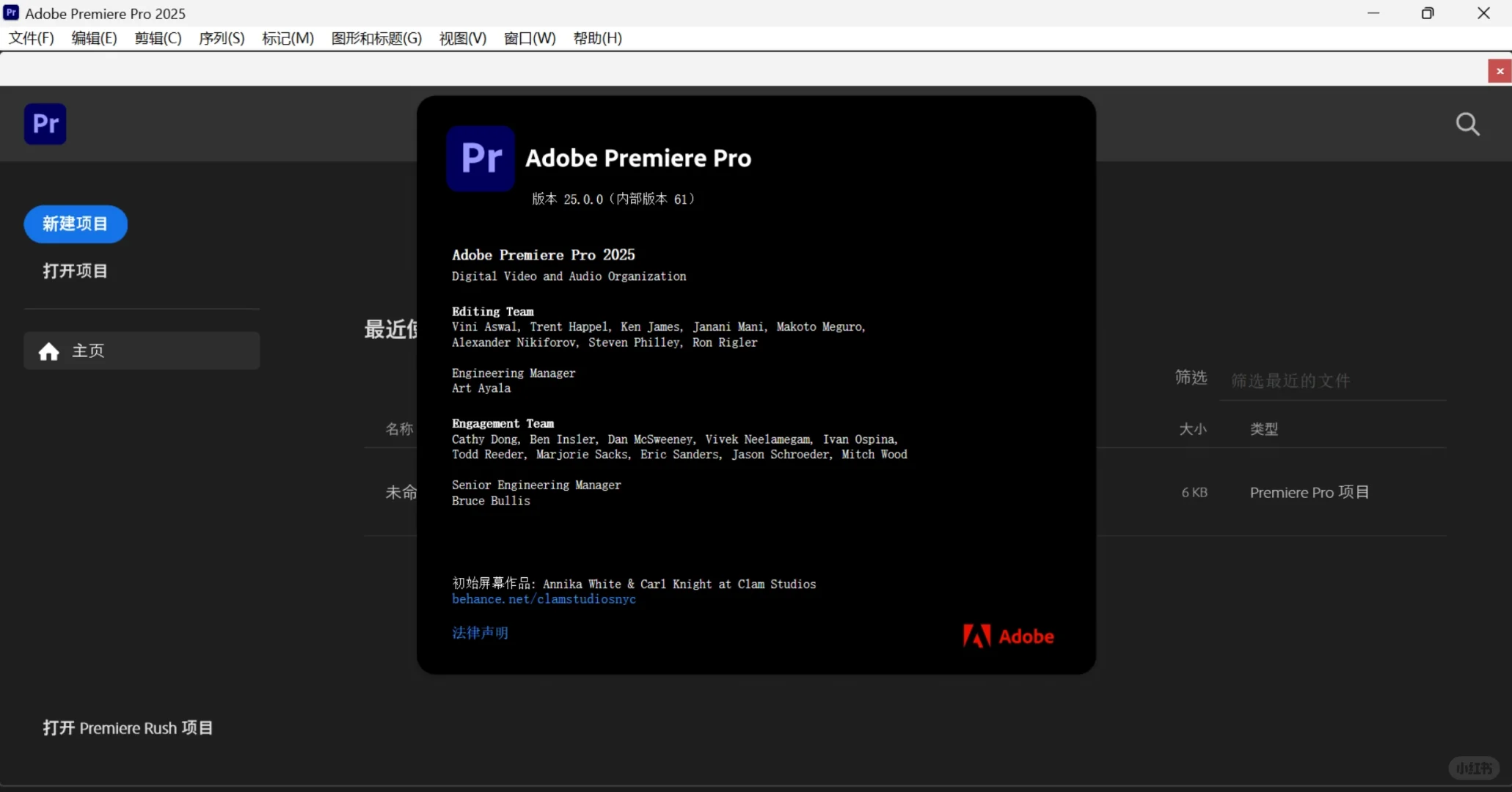Click the Adobe logo in About dialog
The image size is (1512, 792).
pos(1008,636)
